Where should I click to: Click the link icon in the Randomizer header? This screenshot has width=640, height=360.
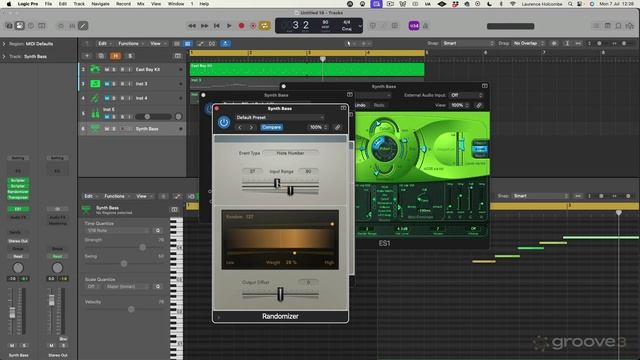point(338,127)
